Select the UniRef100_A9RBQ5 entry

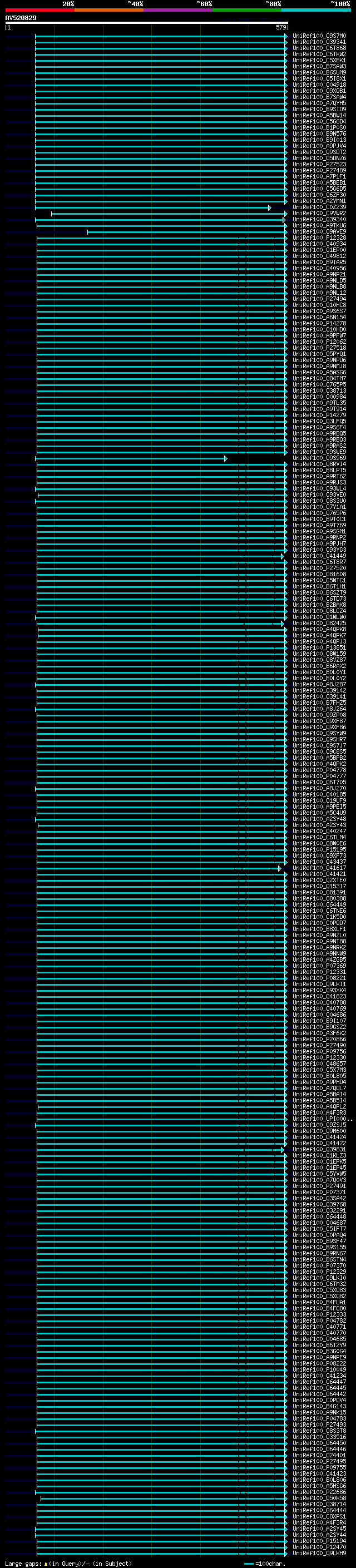319,434
